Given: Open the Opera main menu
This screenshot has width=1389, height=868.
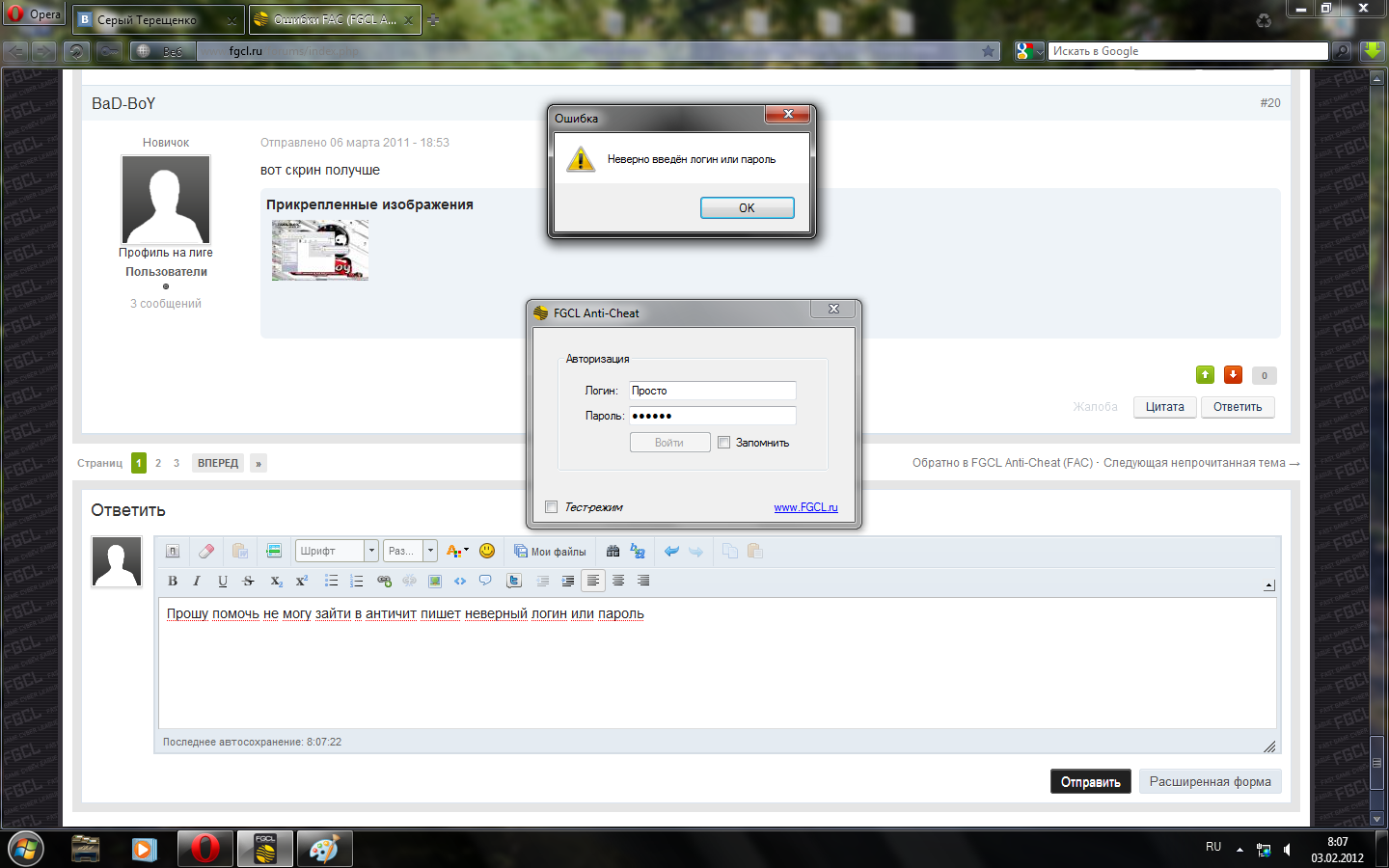Looking at the screenshot, I should [x=34, y=14].
